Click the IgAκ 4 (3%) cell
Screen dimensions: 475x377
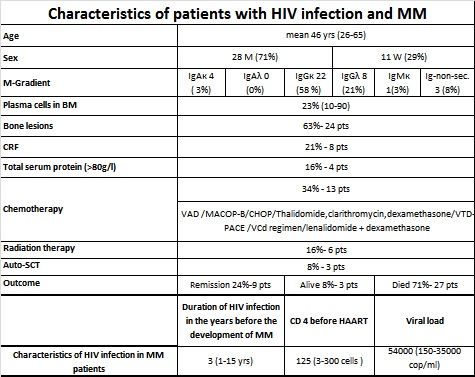pyautogui.click(x=201, y=83)
